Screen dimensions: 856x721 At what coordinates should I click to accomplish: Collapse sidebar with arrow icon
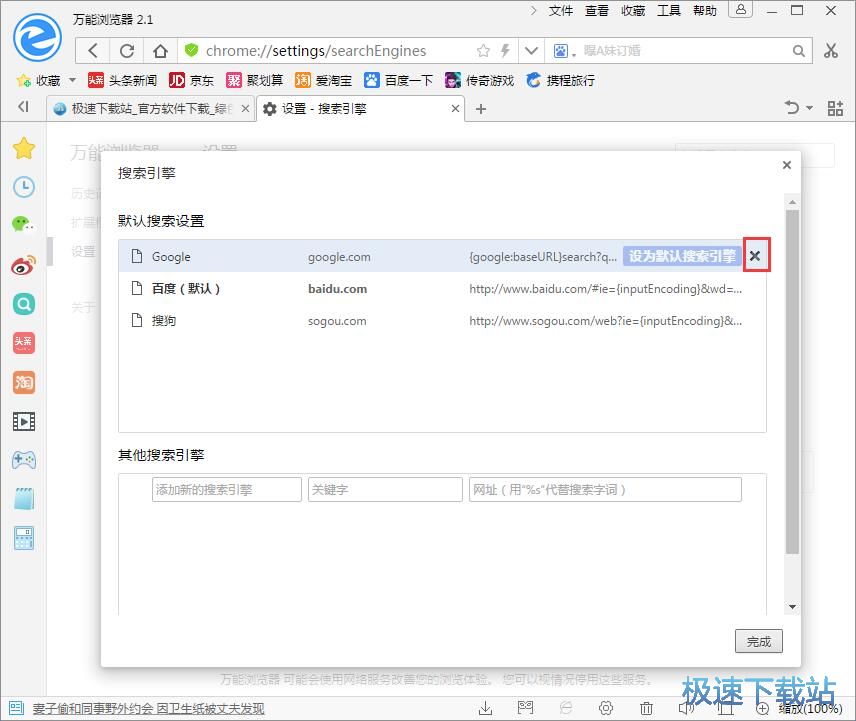23,106
